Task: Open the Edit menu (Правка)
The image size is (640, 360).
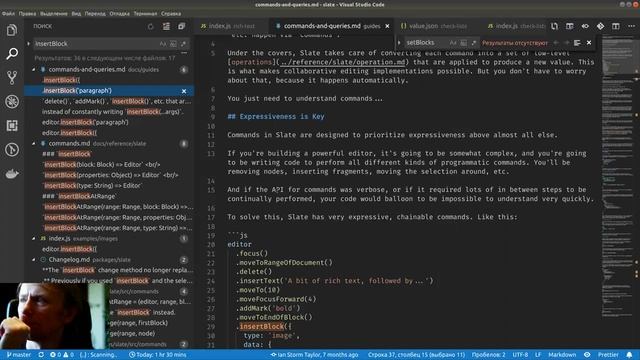Action: (x=27, y=13)
